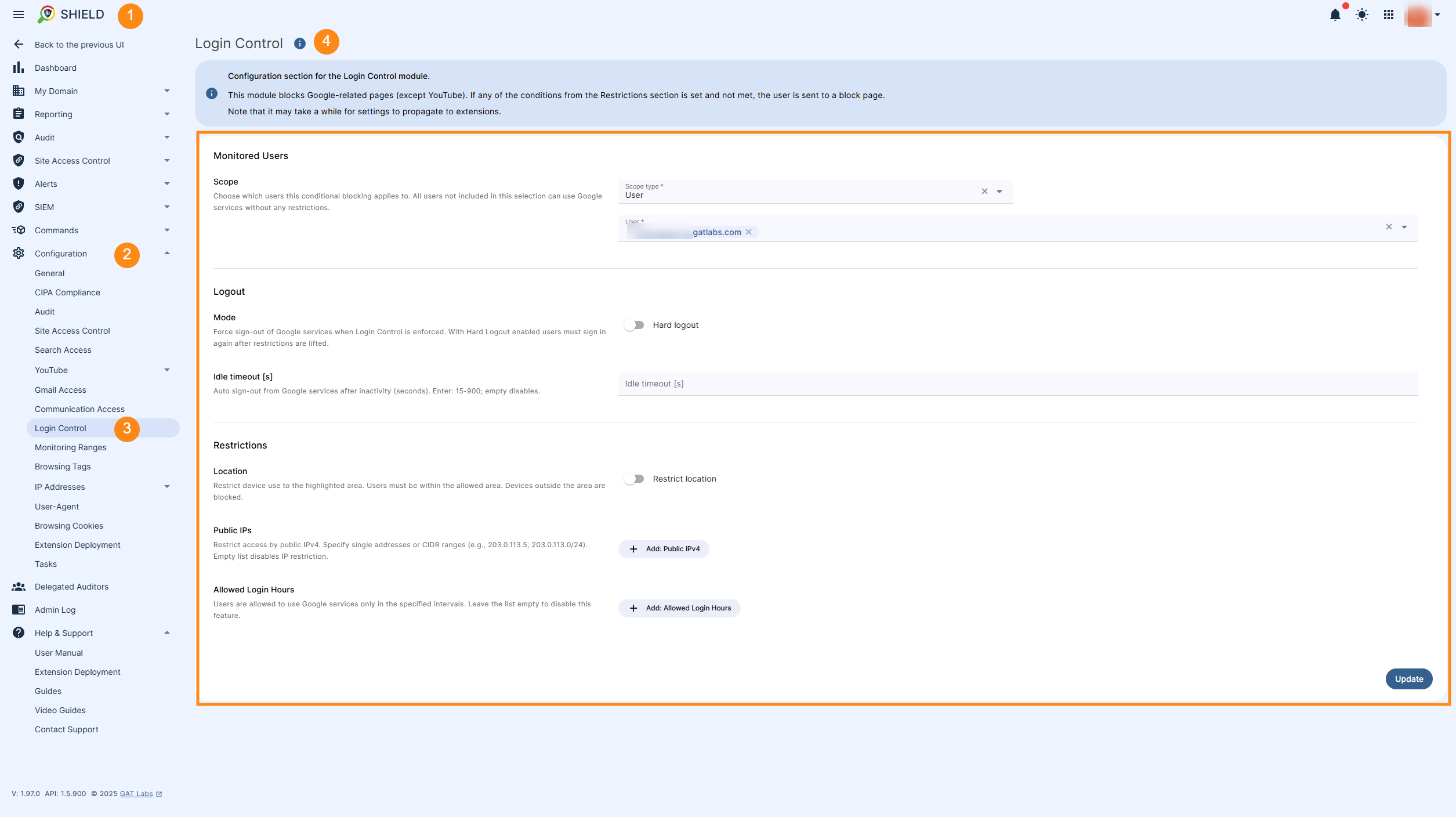Viewport: 1456px width, 817px height.
Task: Toggle the light/dark theme sun icon
Action: pyautogui.click(x=1361, y=15)
